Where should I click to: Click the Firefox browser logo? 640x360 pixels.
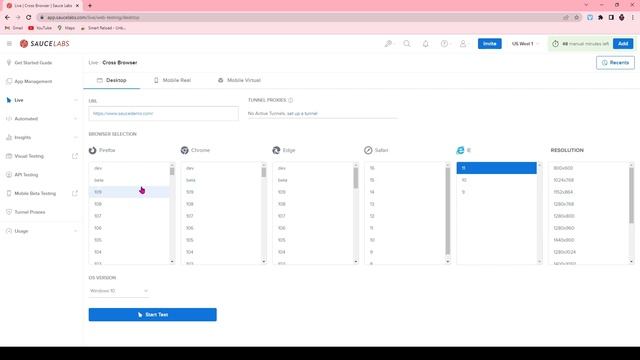click(x=93, y=150)
